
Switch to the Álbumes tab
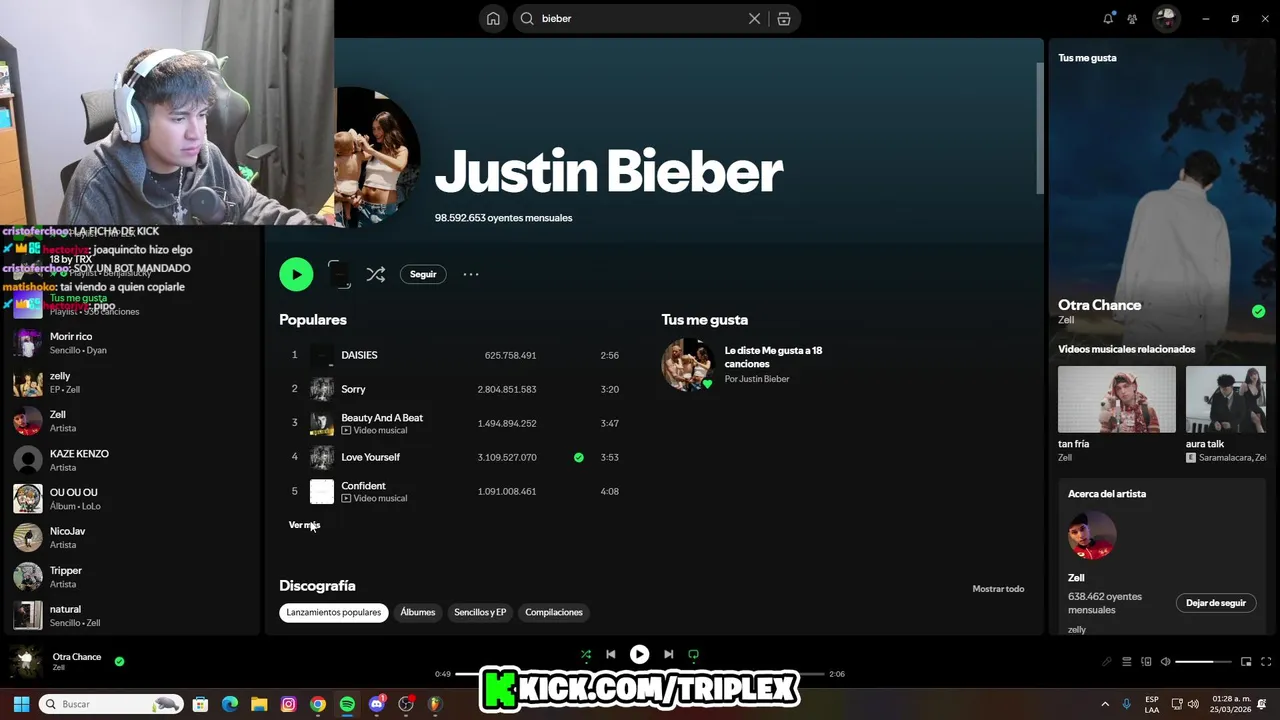(418, 612)
